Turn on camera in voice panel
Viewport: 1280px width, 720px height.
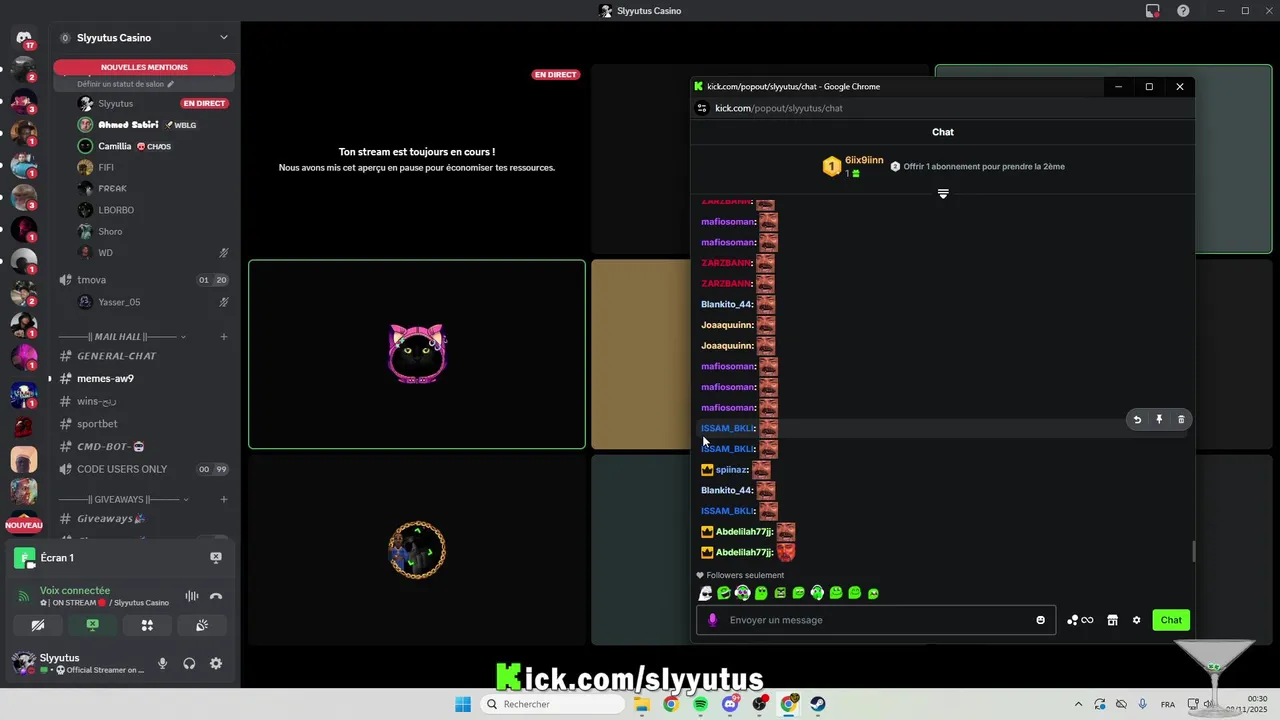[x=38, y=625]
